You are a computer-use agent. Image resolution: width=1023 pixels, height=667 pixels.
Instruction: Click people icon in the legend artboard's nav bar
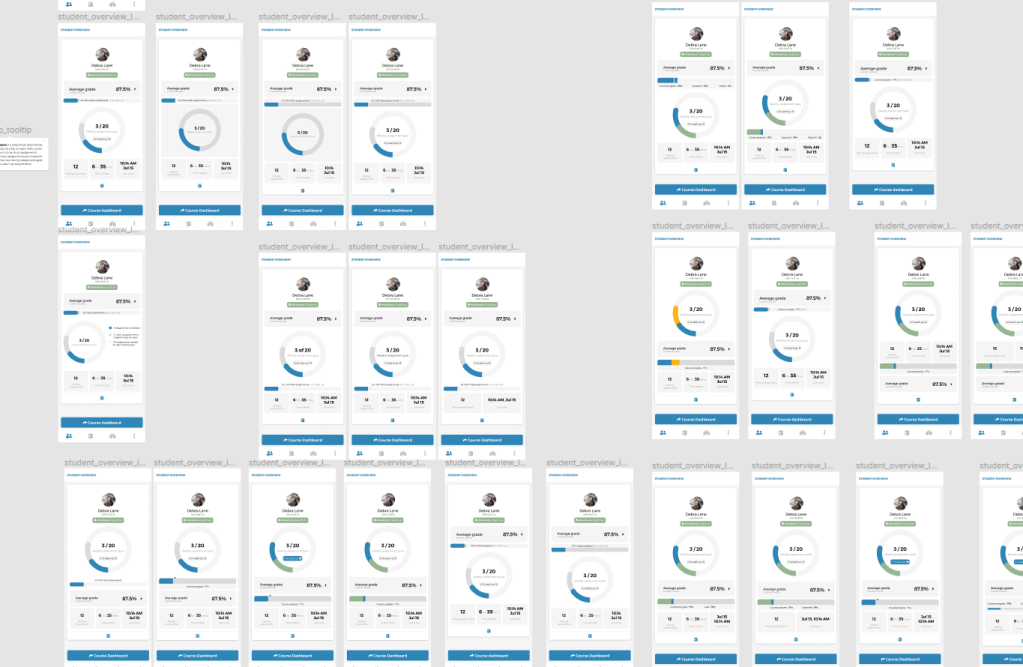(x=68, y=435)
